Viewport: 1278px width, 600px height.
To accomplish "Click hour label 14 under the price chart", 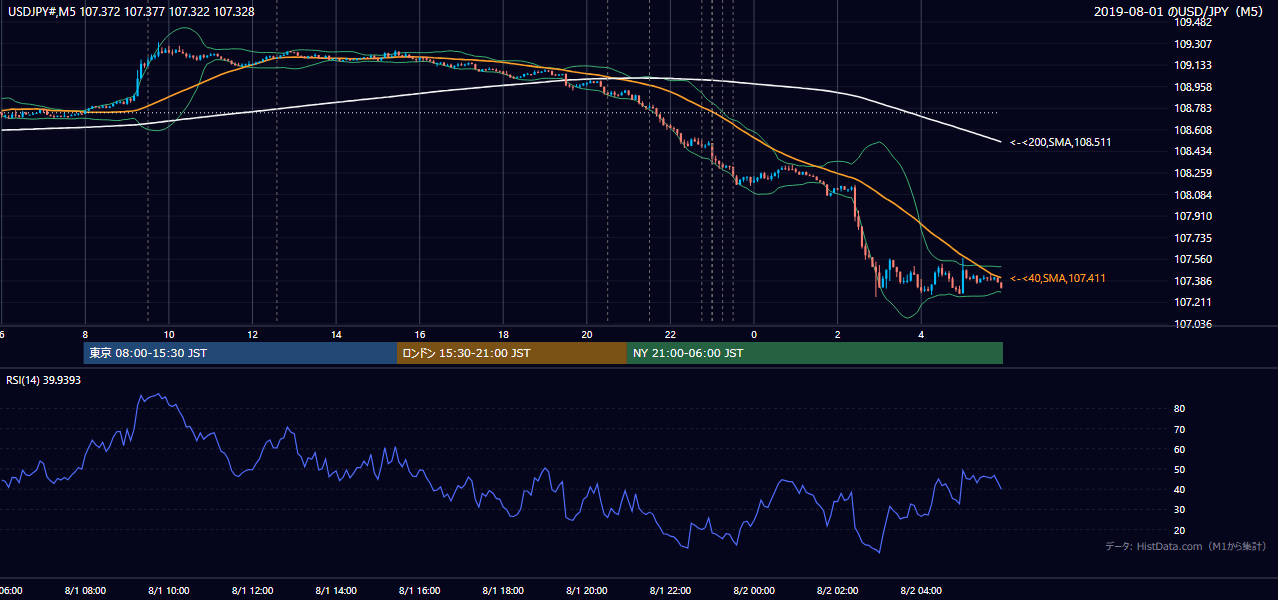I will (336, 334).
